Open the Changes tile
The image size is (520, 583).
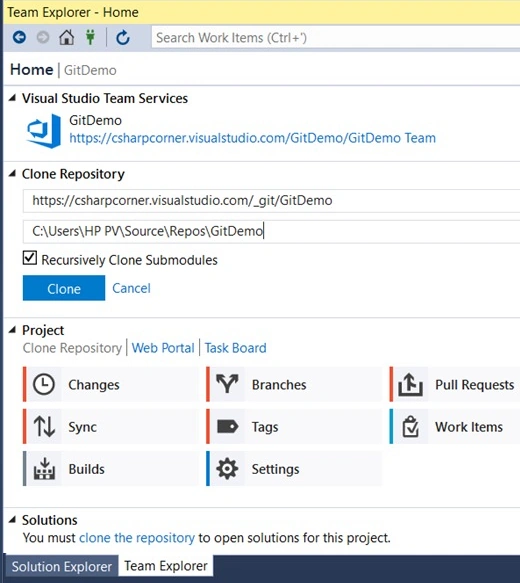click(x=111, y=384)
